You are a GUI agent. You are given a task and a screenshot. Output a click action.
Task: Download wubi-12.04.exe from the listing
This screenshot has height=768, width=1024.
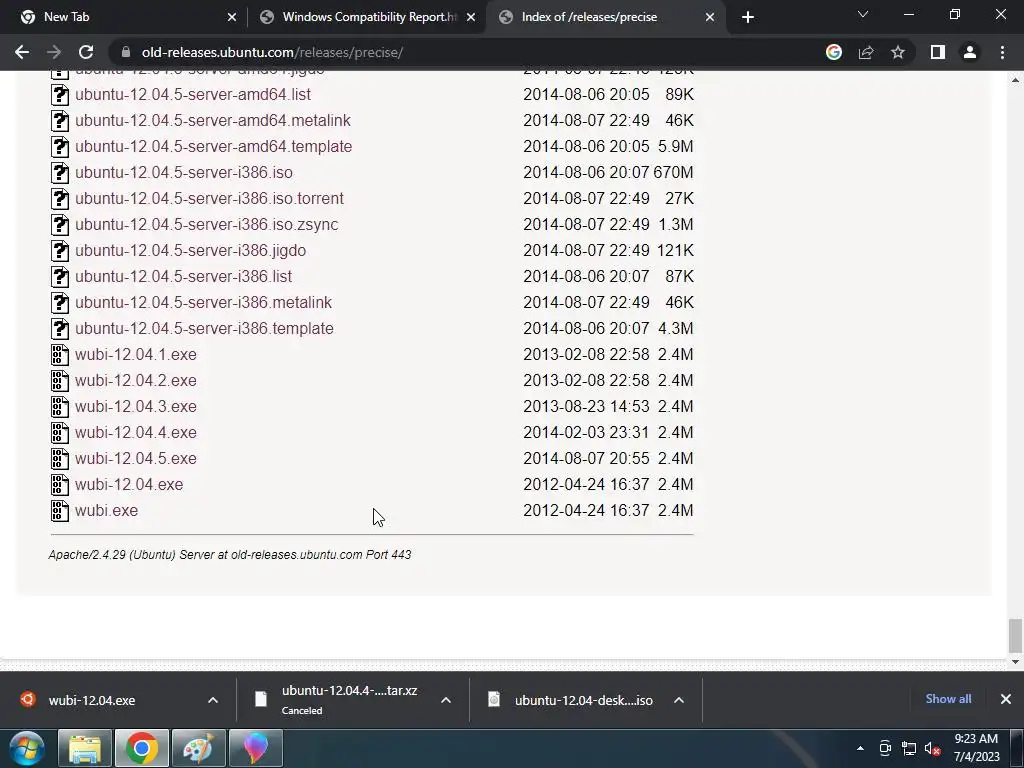pyautogui.click(x=129, y=485)
